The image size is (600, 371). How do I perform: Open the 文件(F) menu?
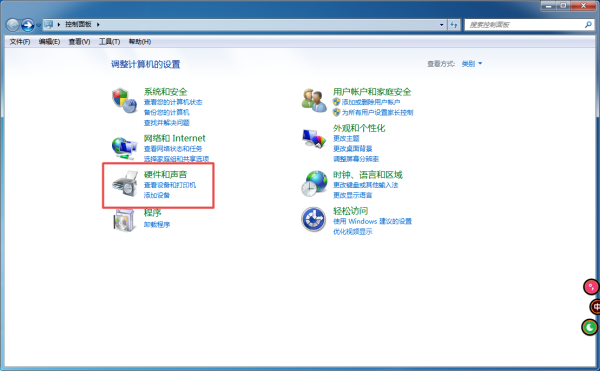pos(20,41)
